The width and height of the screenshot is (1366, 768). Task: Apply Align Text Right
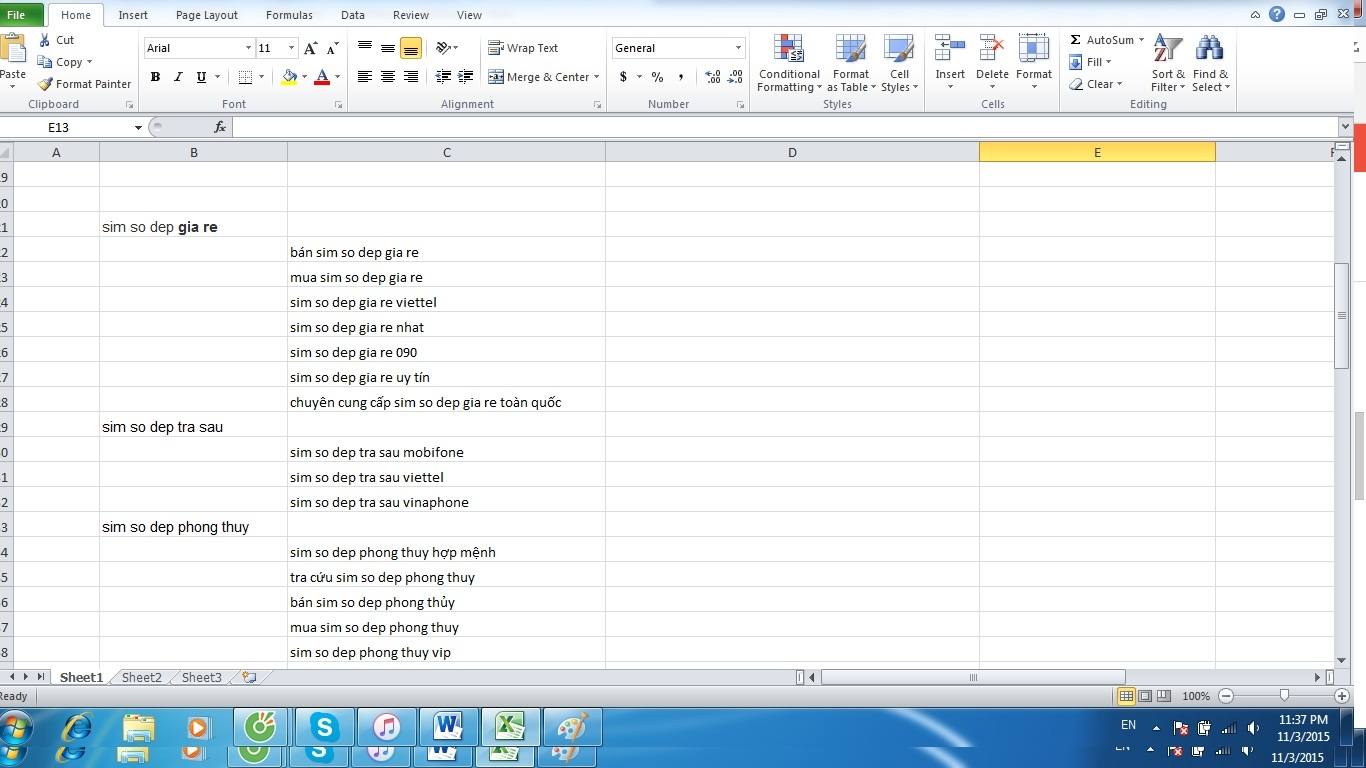410,77
